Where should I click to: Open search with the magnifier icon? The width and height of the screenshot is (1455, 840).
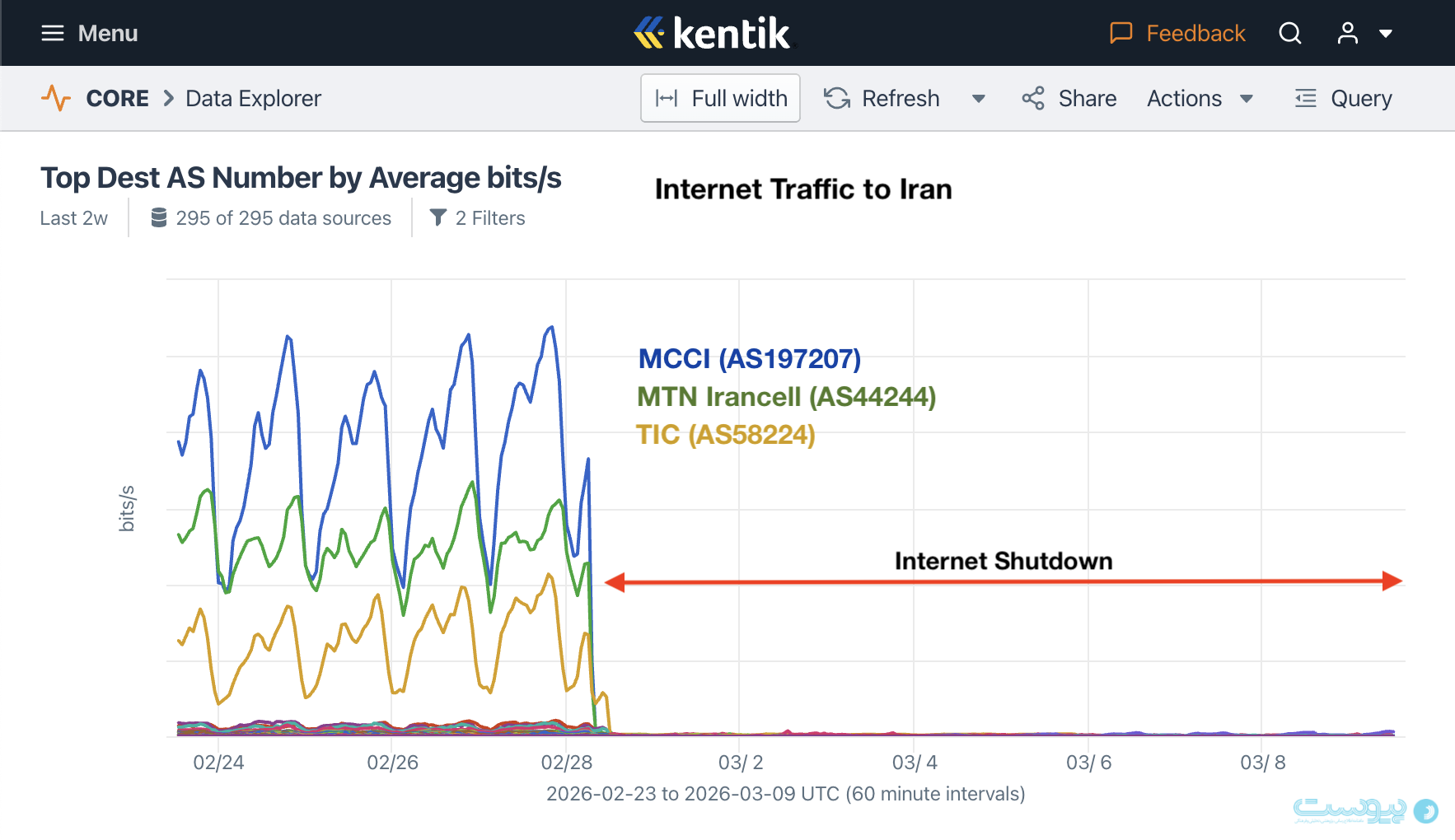pyautogui.click(x=1290, y=33)
